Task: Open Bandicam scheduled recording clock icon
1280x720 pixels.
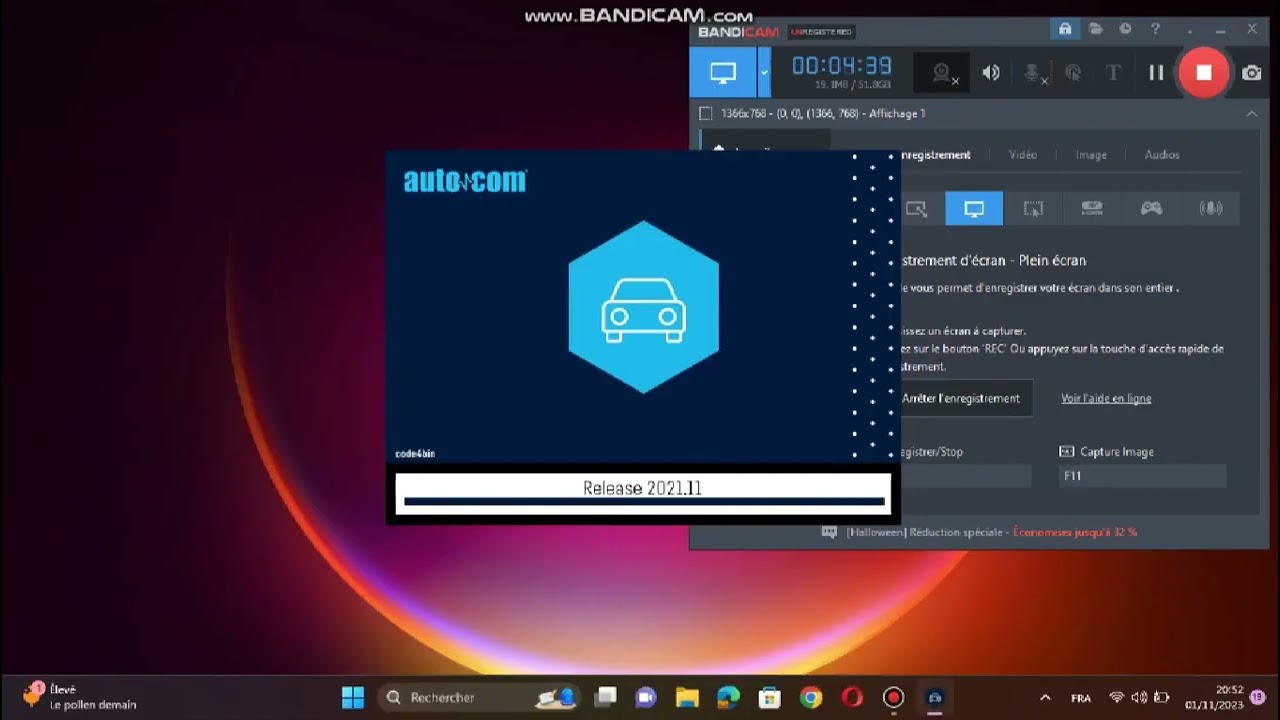Action: pyautogui.click(x=1125, y=30)
